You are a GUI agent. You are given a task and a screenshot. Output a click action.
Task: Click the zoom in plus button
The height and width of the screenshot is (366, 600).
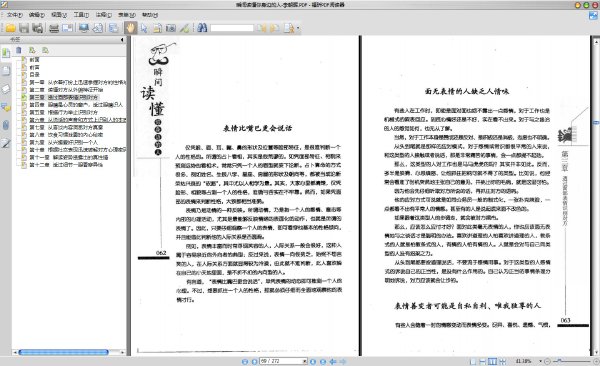(596, 361)
